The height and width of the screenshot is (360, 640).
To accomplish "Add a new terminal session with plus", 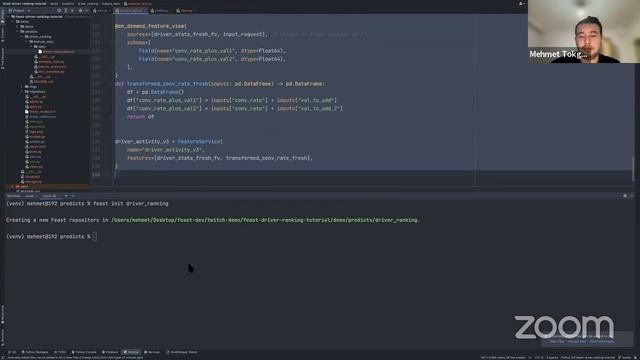I will (x=66, y=196).
